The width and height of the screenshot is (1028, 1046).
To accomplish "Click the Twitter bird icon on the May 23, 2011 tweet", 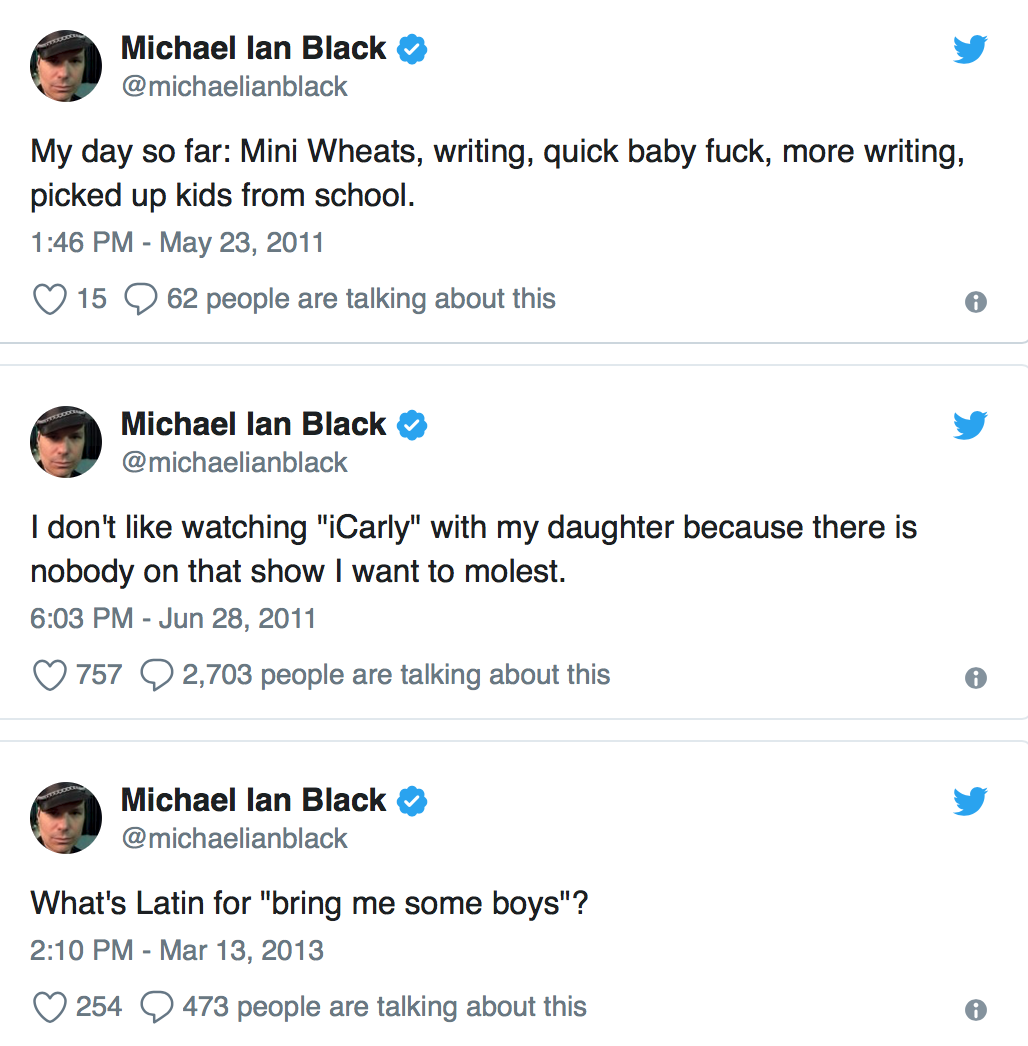I will [x=969, y=49].
